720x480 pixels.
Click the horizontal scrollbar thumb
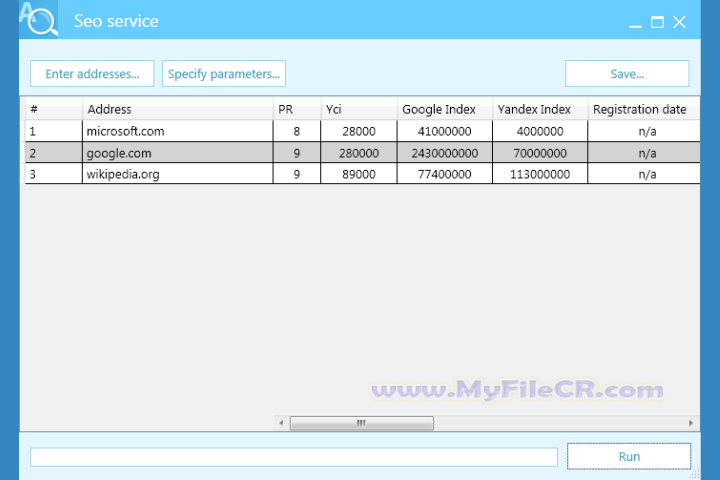pyautogui.click(x=361, y=423)
